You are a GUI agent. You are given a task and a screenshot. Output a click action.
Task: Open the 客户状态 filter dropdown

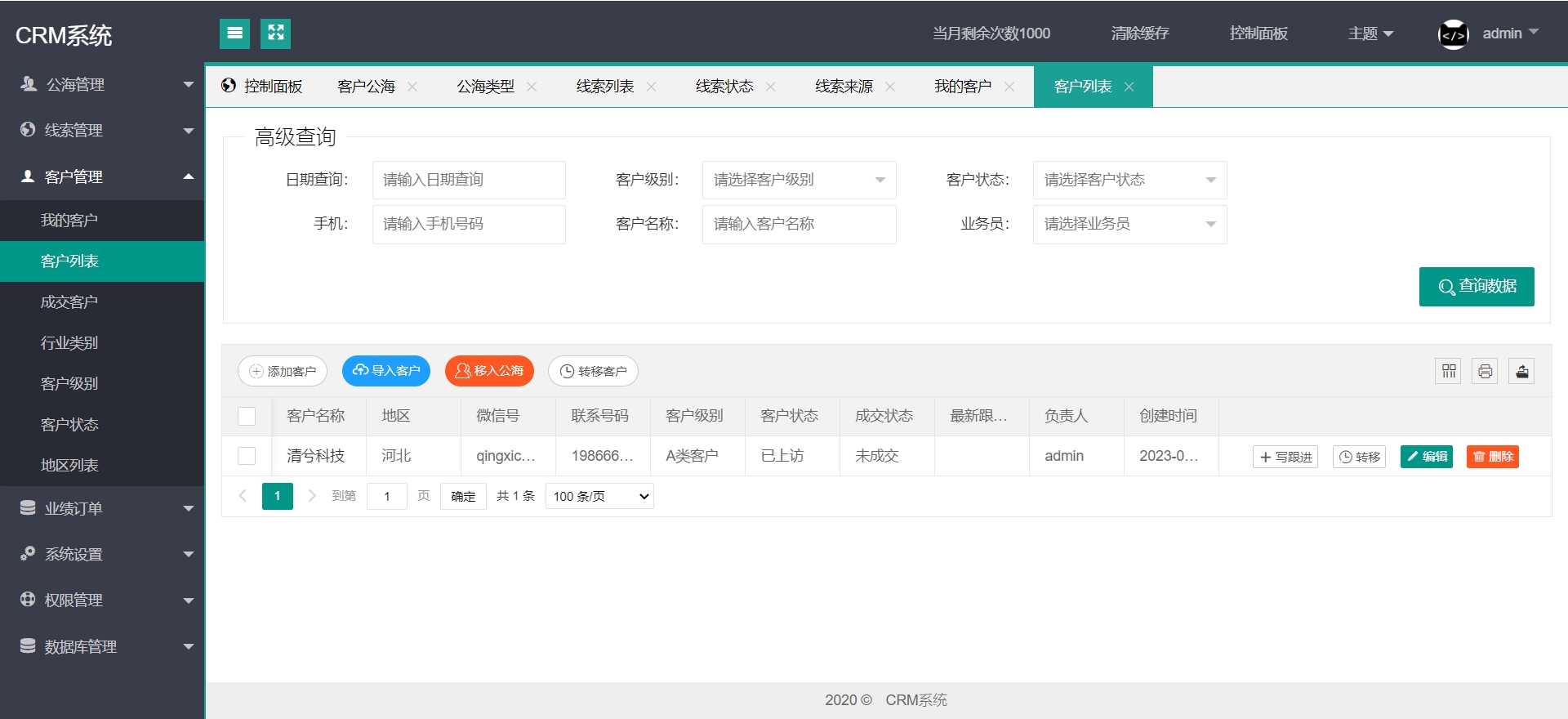tap(1129, 180)
